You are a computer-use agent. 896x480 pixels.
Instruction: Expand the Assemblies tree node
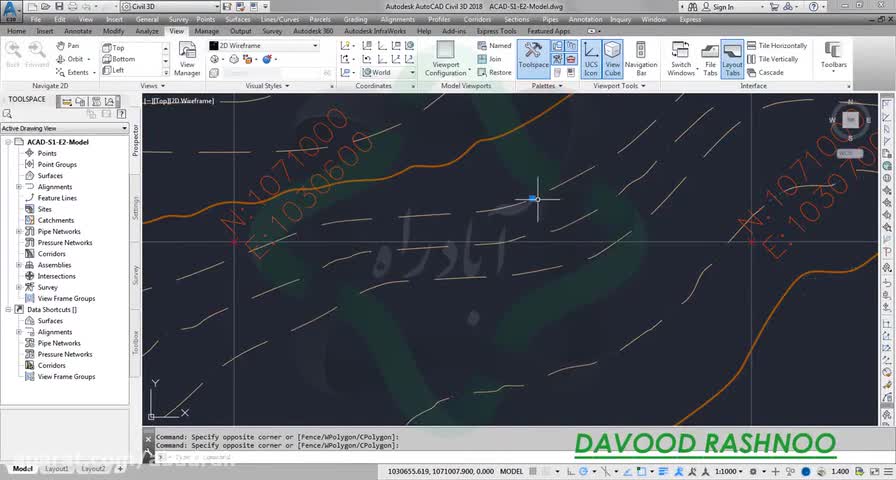click(19, 265)
